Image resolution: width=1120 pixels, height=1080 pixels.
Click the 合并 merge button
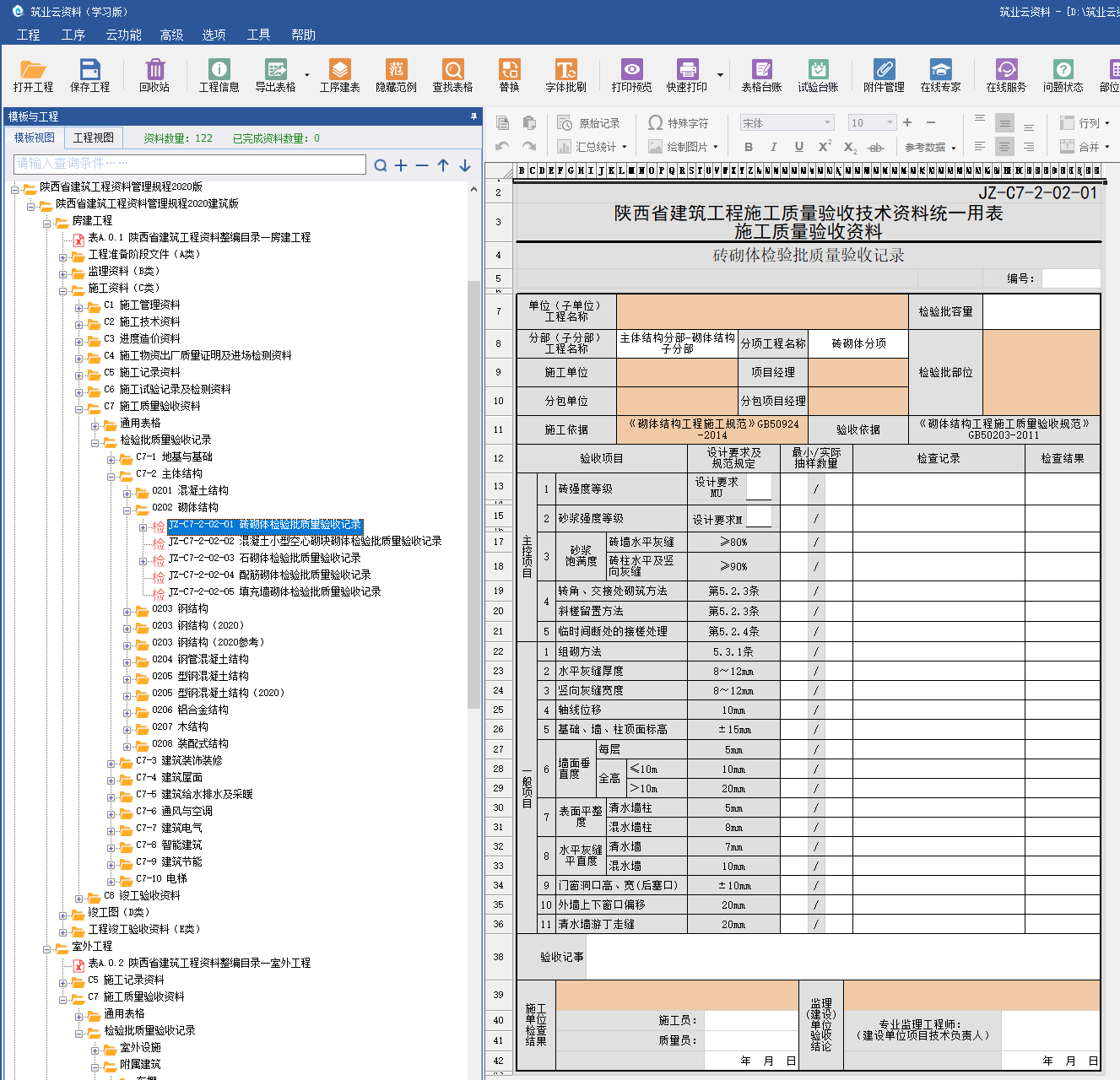(x=1084, y=147)
